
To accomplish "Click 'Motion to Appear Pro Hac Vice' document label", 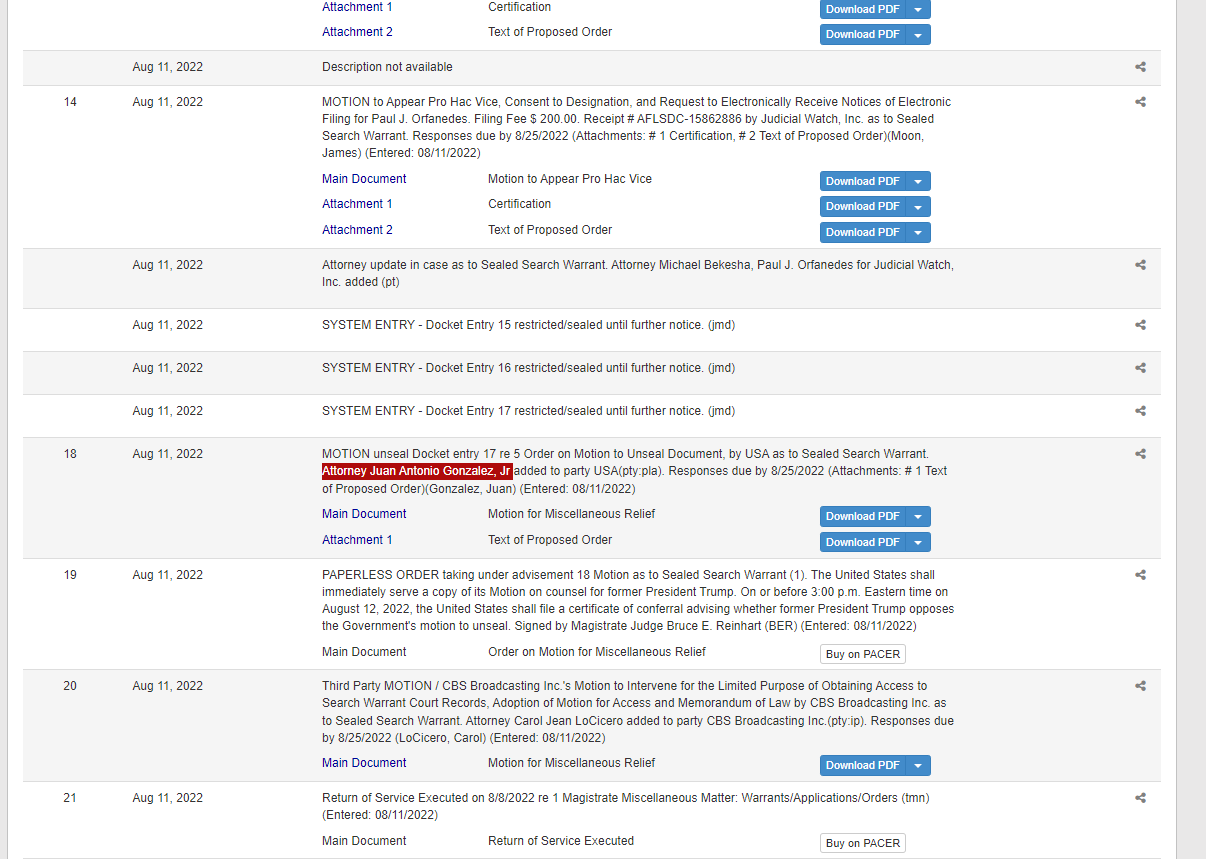I will coord(570,179).
